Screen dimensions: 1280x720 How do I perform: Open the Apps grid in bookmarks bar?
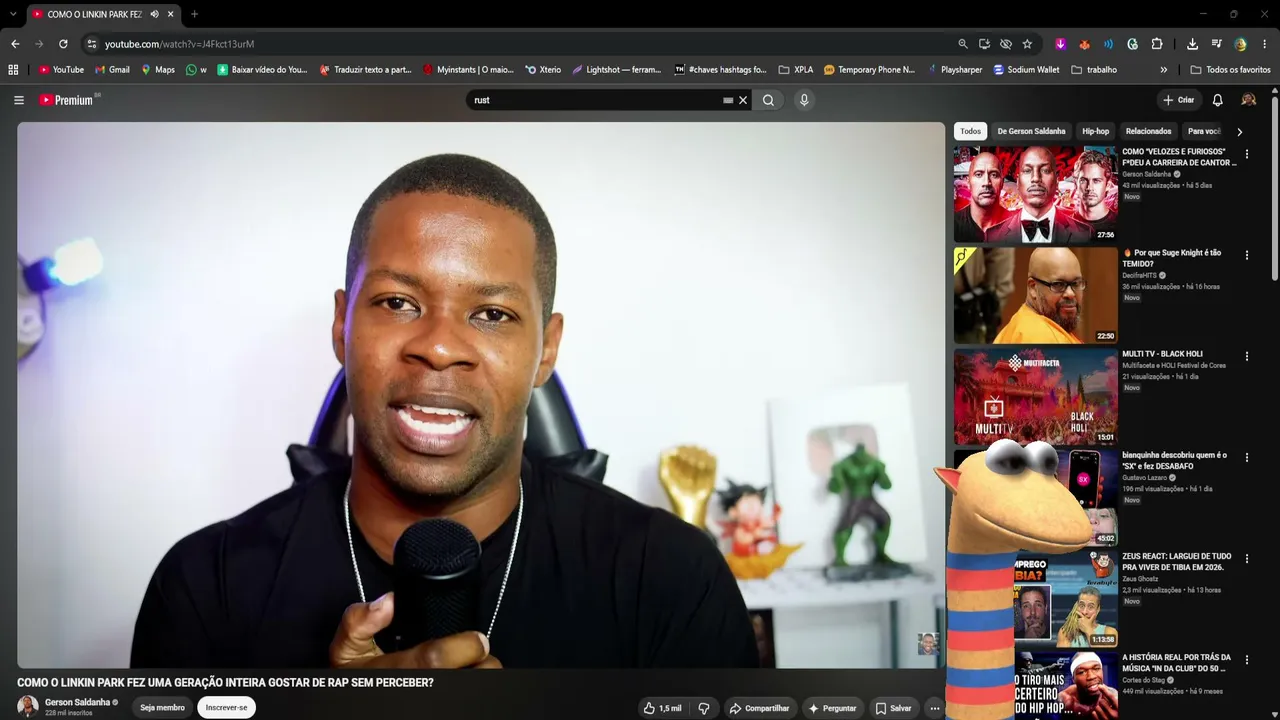coord(13,70)
